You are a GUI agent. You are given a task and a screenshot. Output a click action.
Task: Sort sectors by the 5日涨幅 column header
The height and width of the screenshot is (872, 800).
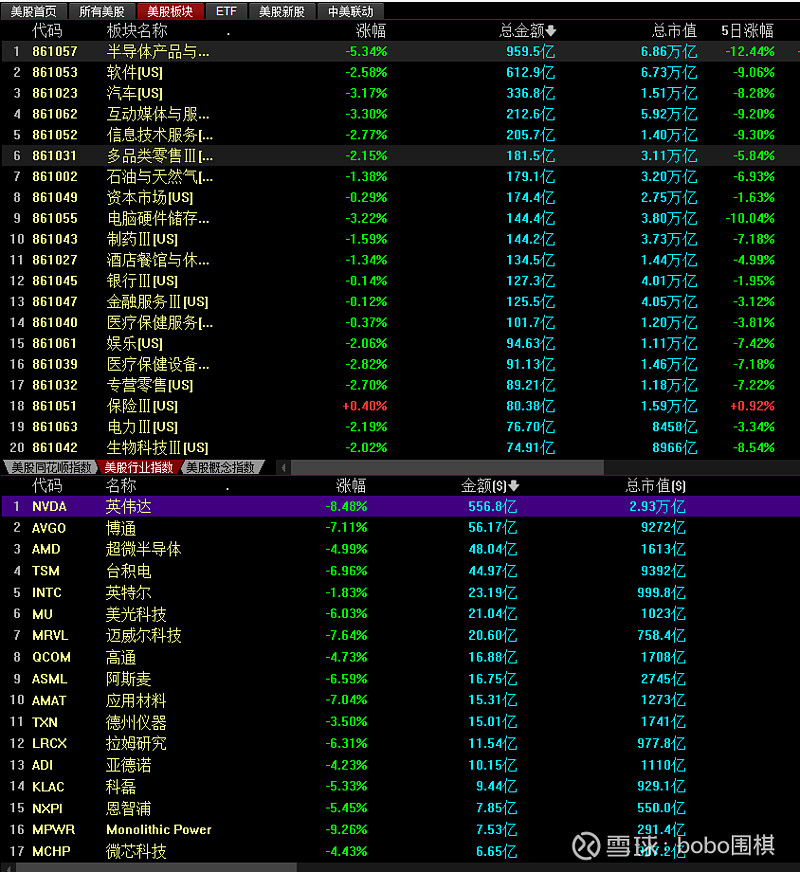tap(747, 31)
